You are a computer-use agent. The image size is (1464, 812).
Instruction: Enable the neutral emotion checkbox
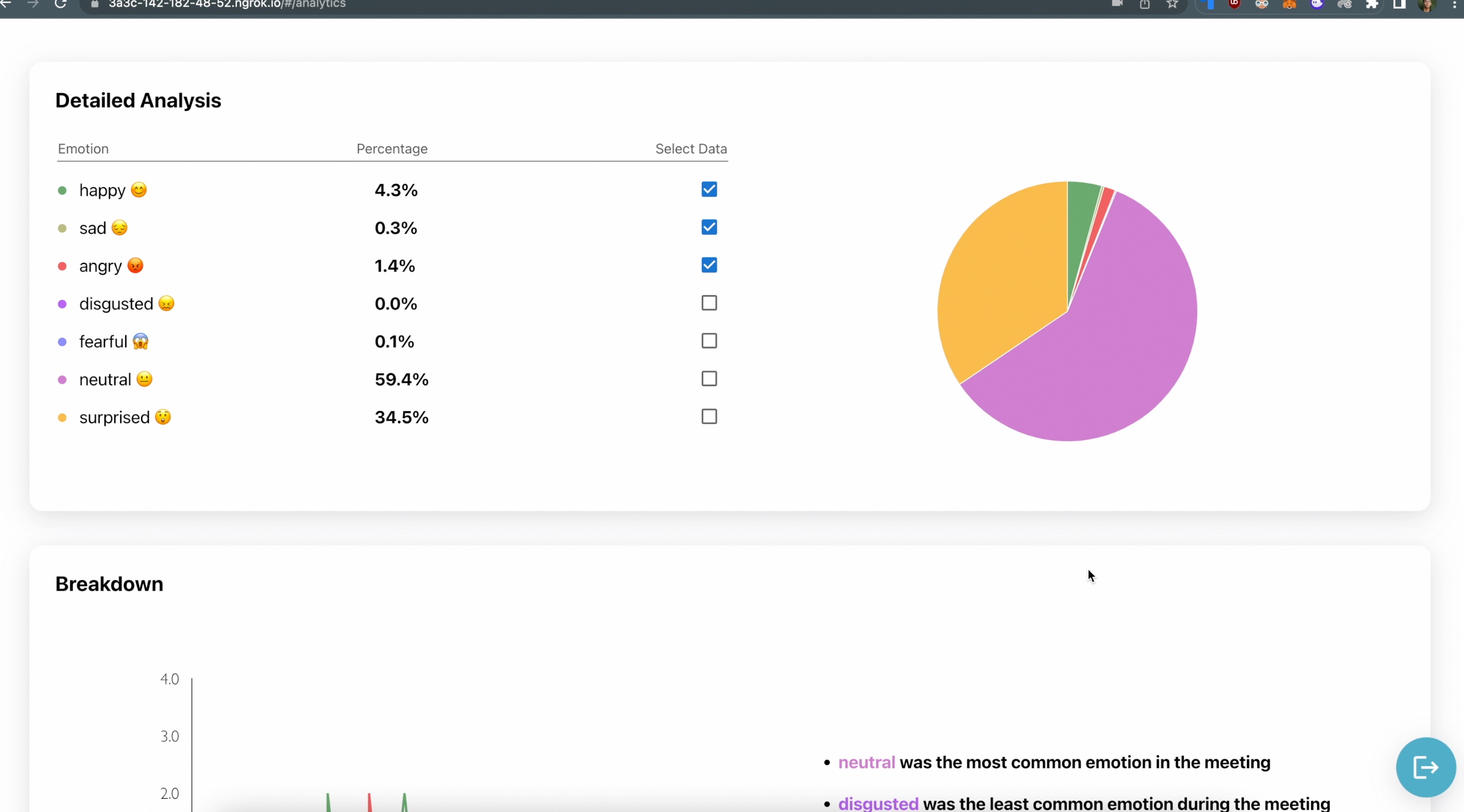[709, 379]
